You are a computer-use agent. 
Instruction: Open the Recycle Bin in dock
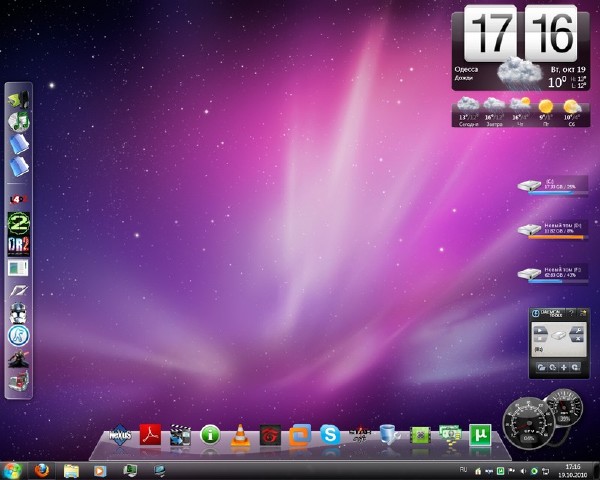(x=390, y=435)
